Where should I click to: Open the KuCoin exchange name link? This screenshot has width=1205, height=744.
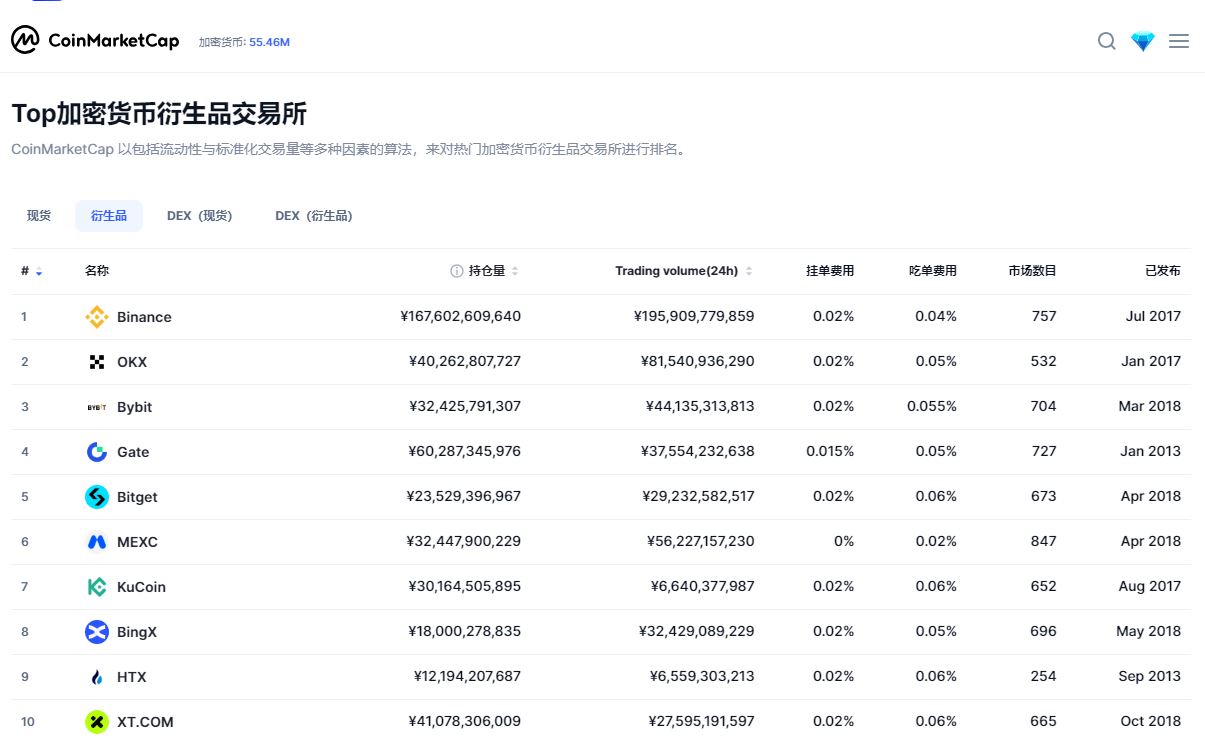tap(141, 587)
